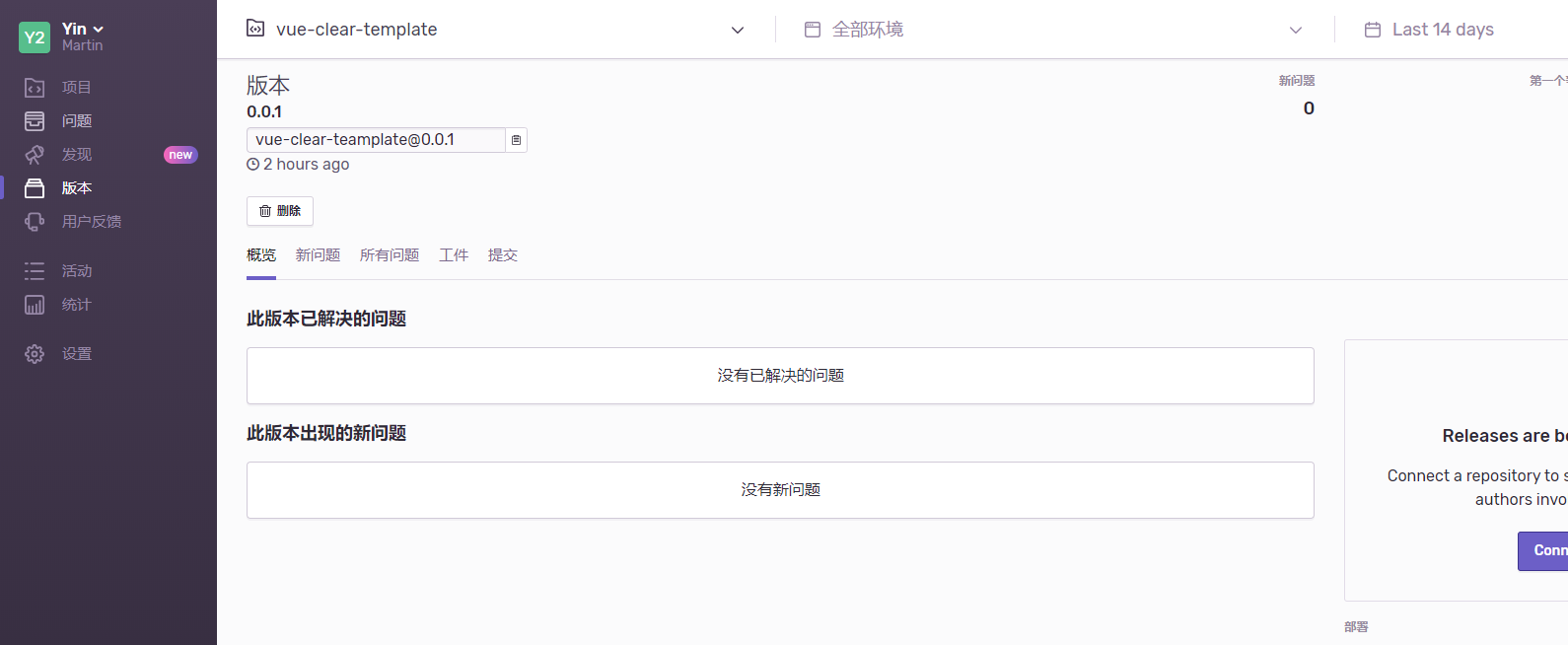Screen dimensions: 1568x645
Task: Click the new badge next to 发现
Action: pyautogui.click(x=180, y=155)
